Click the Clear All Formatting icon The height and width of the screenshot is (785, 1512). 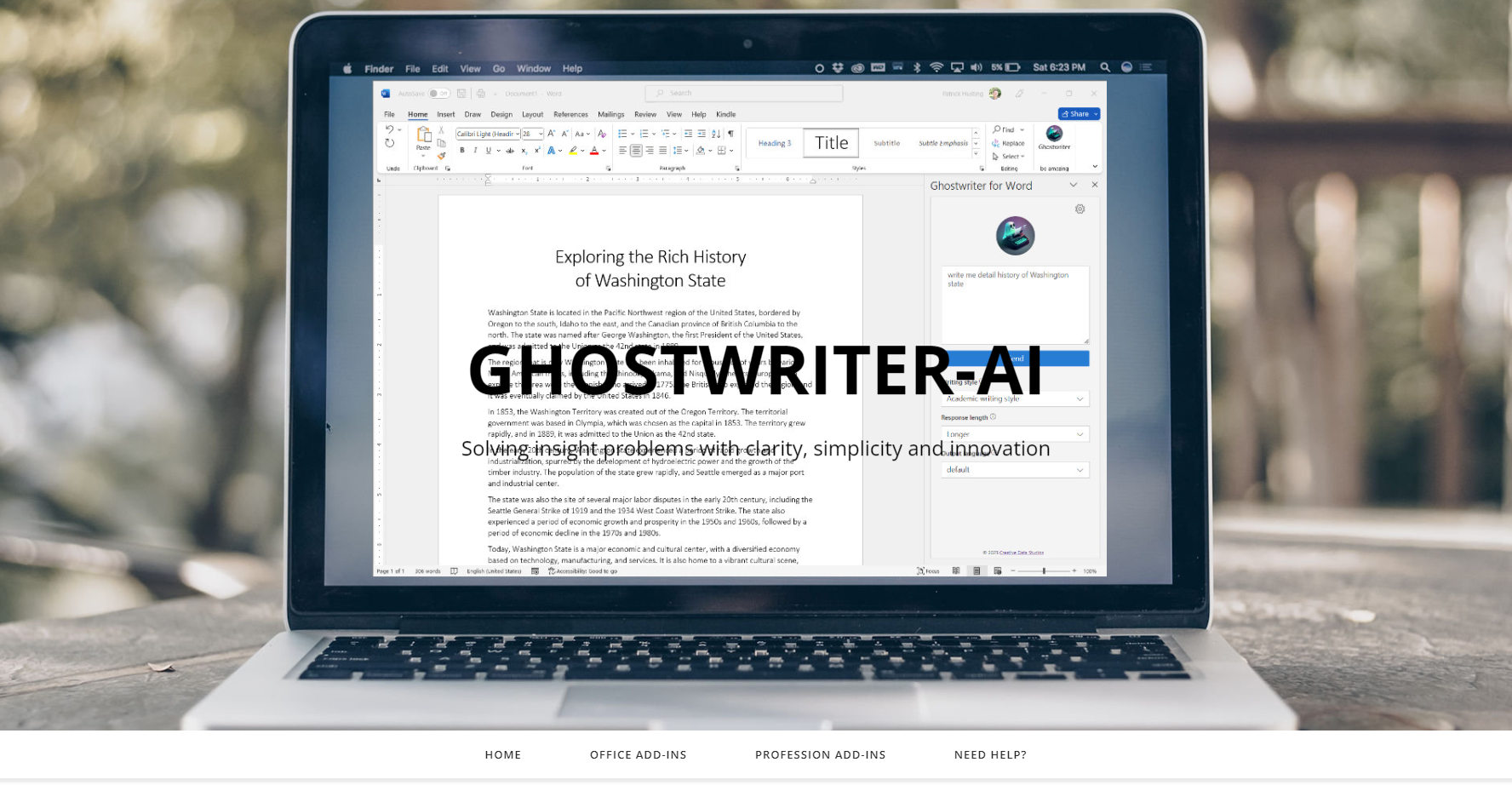pyautogui.click(x=602, y=134)
